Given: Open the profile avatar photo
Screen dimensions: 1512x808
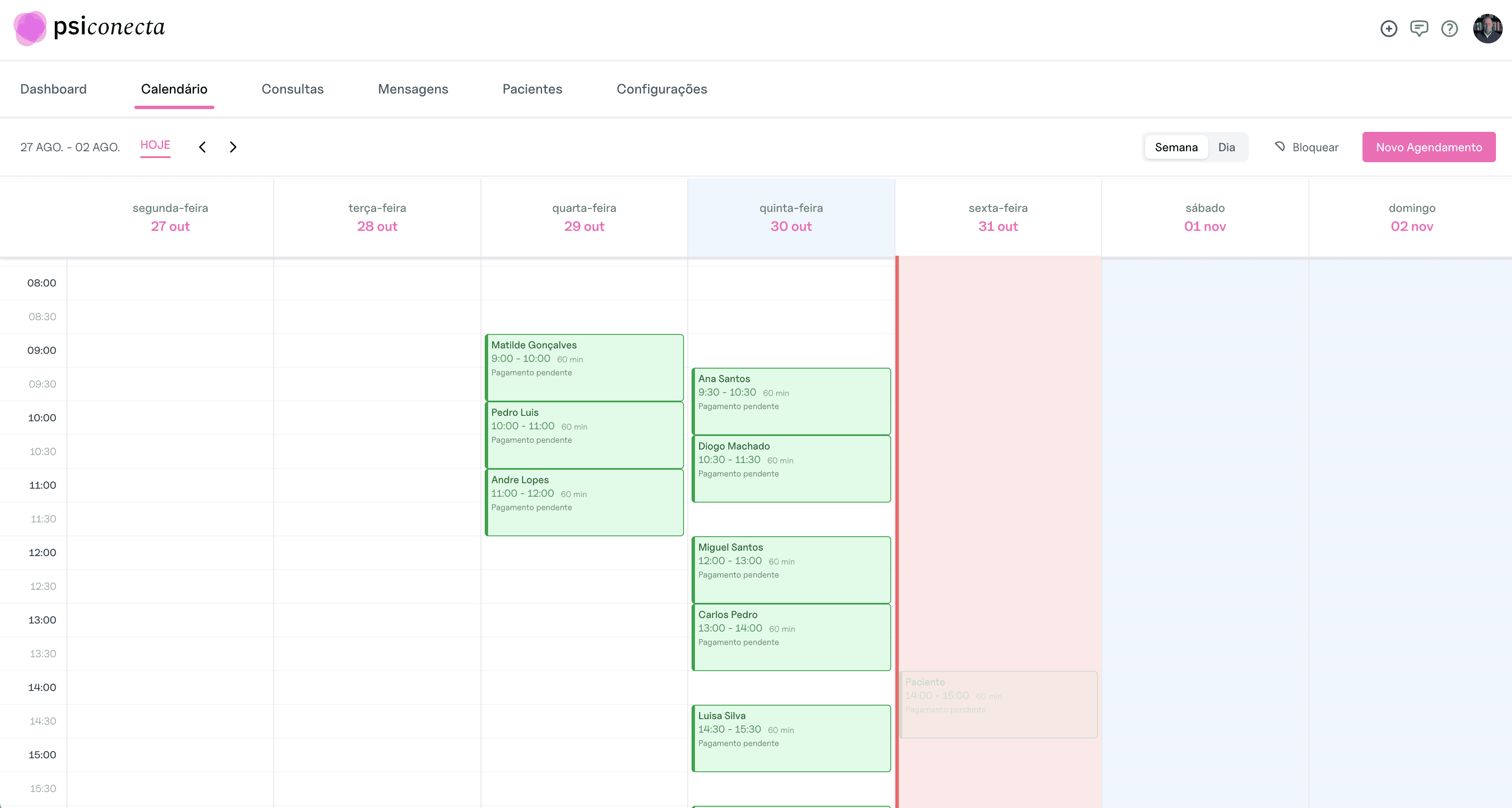Looking at the screenshot, I should pos(1487,29).
